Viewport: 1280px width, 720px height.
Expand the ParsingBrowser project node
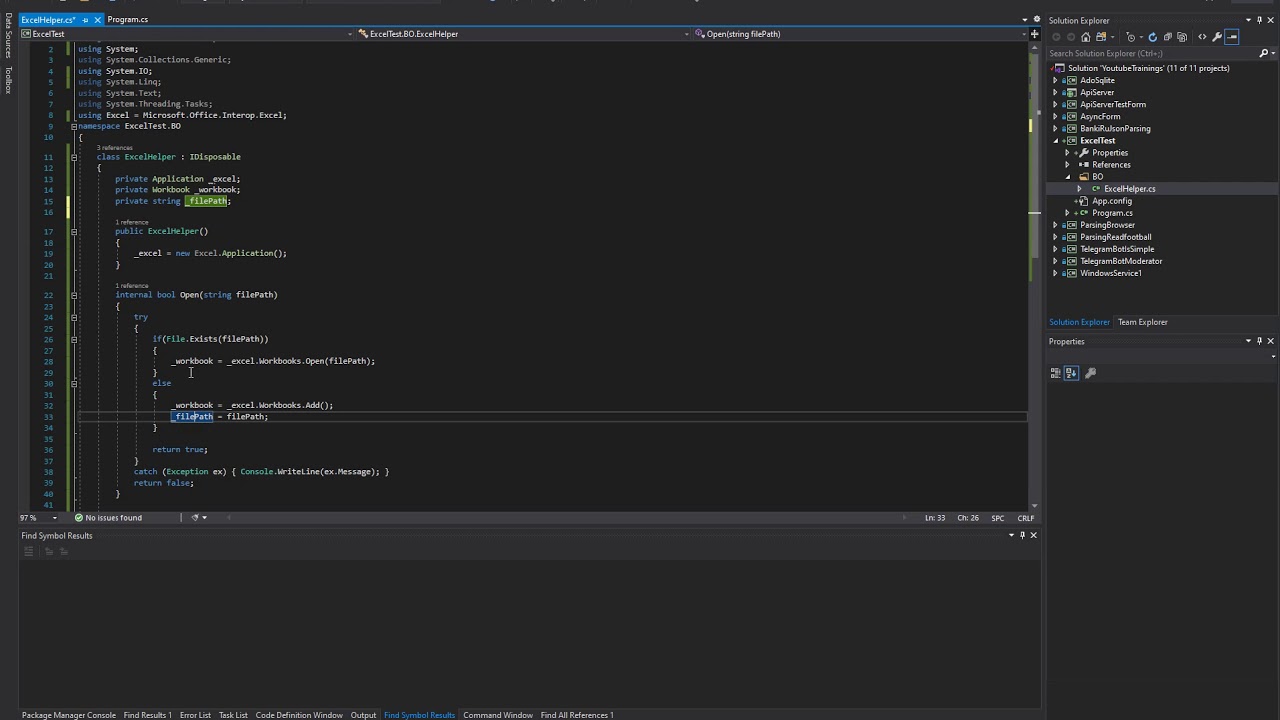click(1055, 225)
